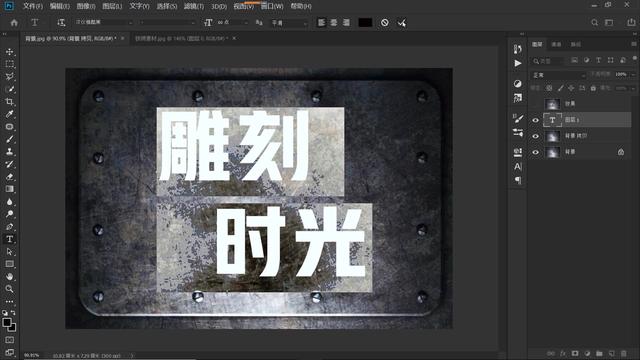Toggle adjustment layer filter icon
The height and width of the screenshot is (360, 640).
(x=587, y=60)
